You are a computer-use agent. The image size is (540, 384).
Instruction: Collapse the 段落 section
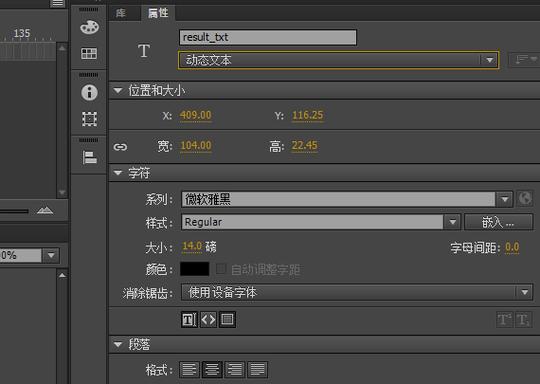[118, 344]
